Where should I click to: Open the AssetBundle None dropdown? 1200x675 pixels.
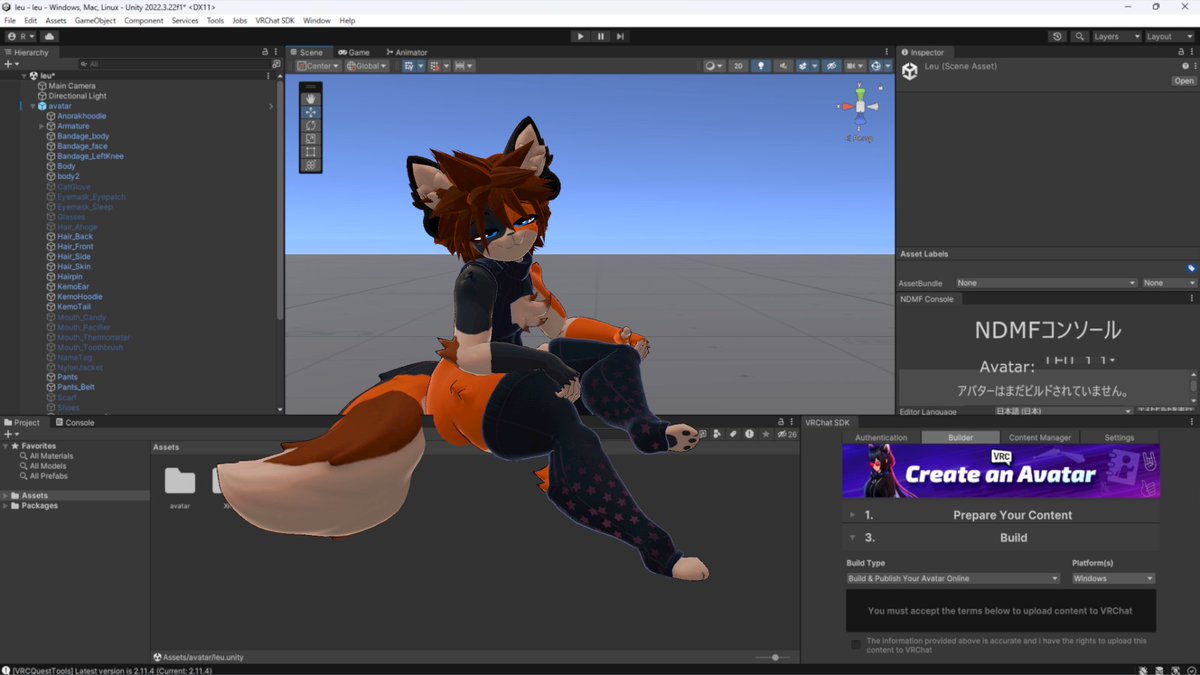1046,283
